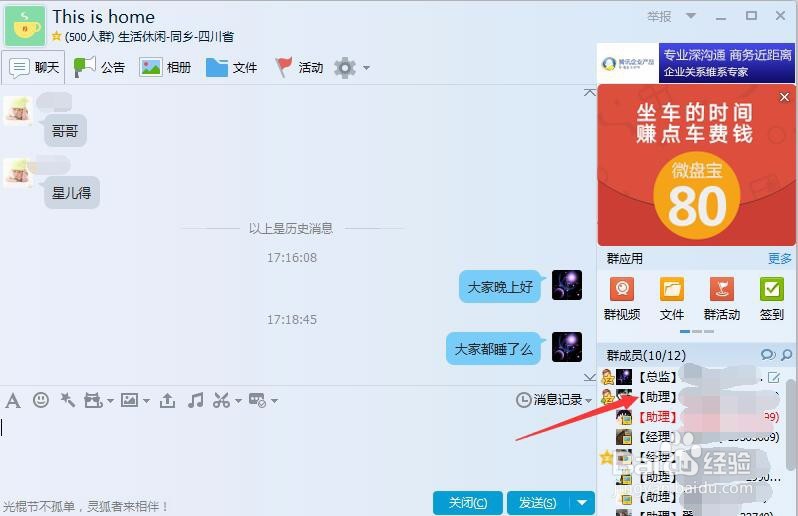Viewport: 798px width, 516px height.
Task: Open the font style (A) tool
Action: (x=13, y=400)
